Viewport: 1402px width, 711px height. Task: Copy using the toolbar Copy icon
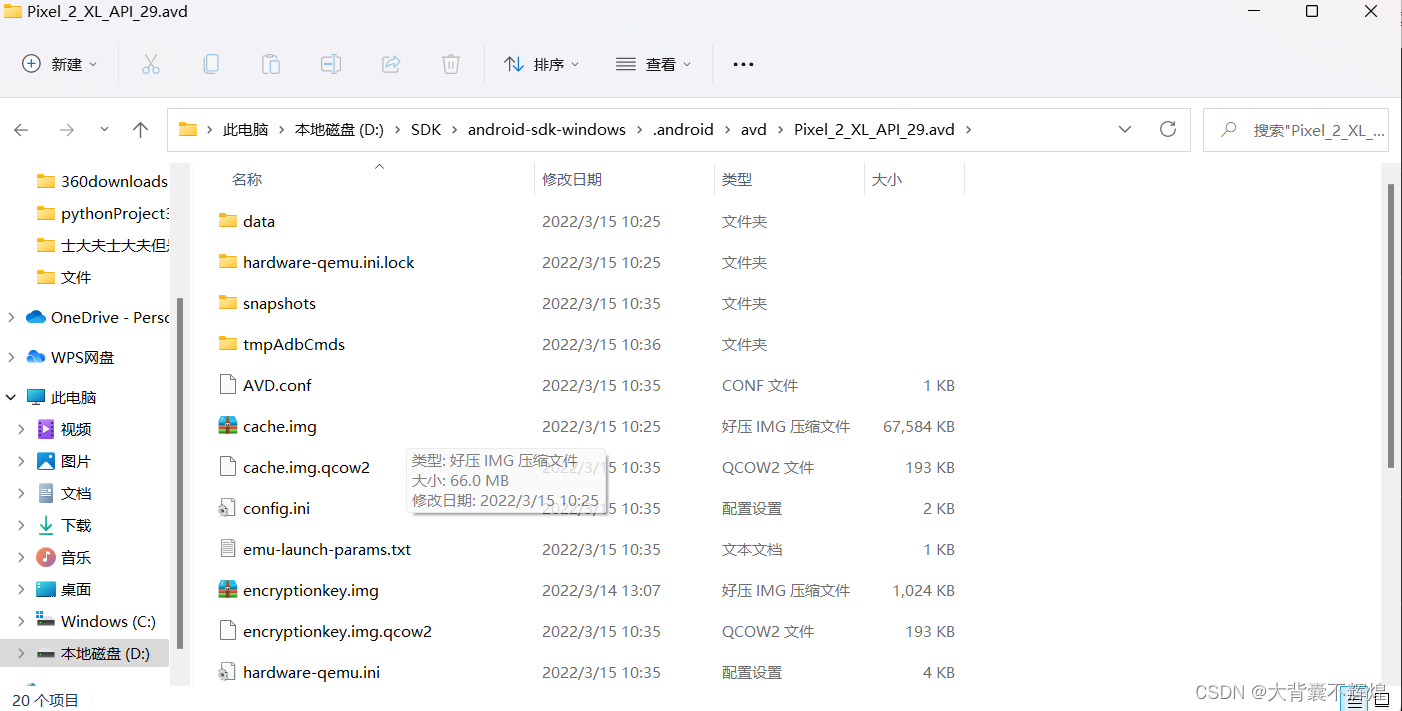click(211, 63)
